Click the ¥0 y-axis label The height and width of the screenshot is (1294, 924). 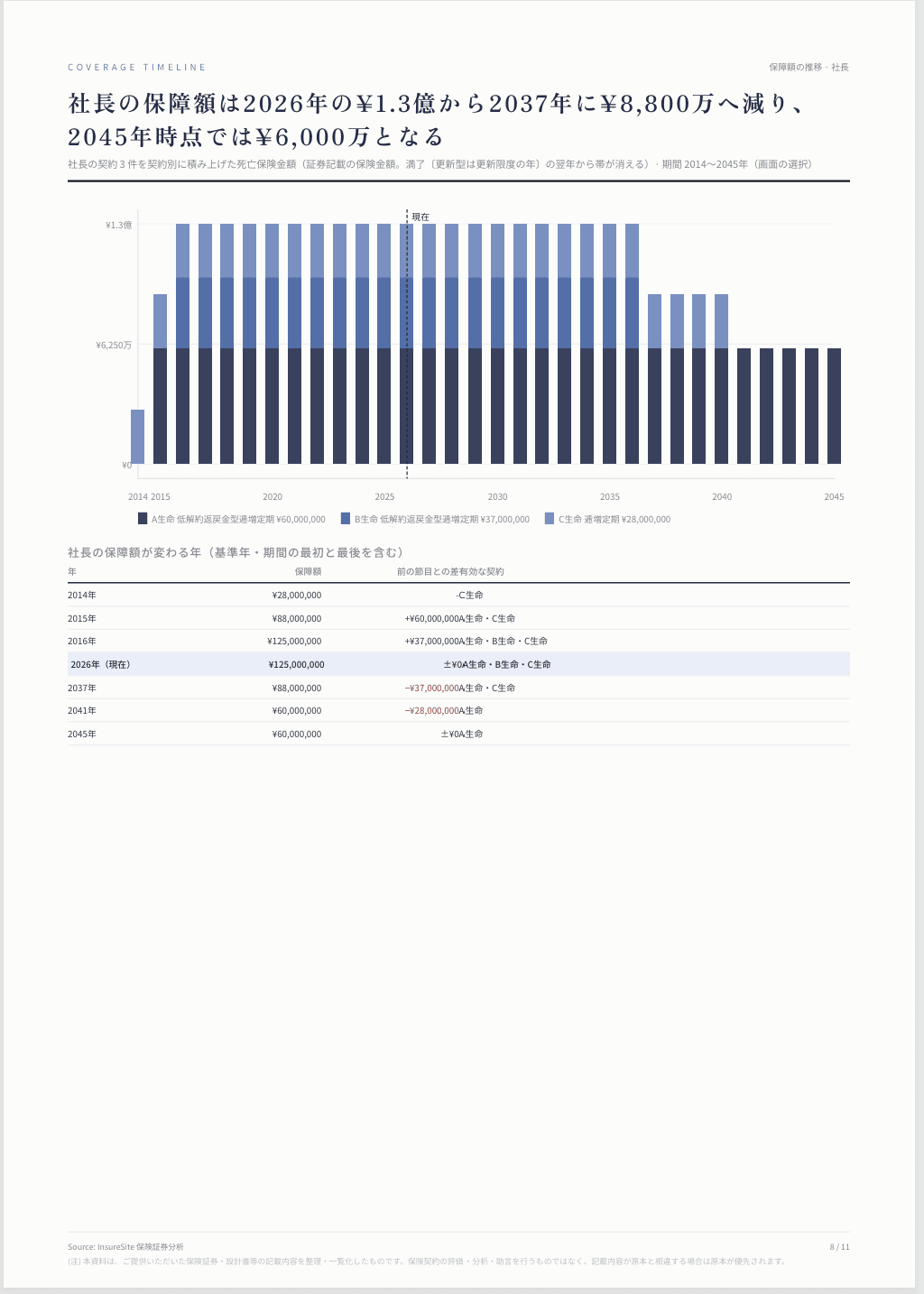126,465
